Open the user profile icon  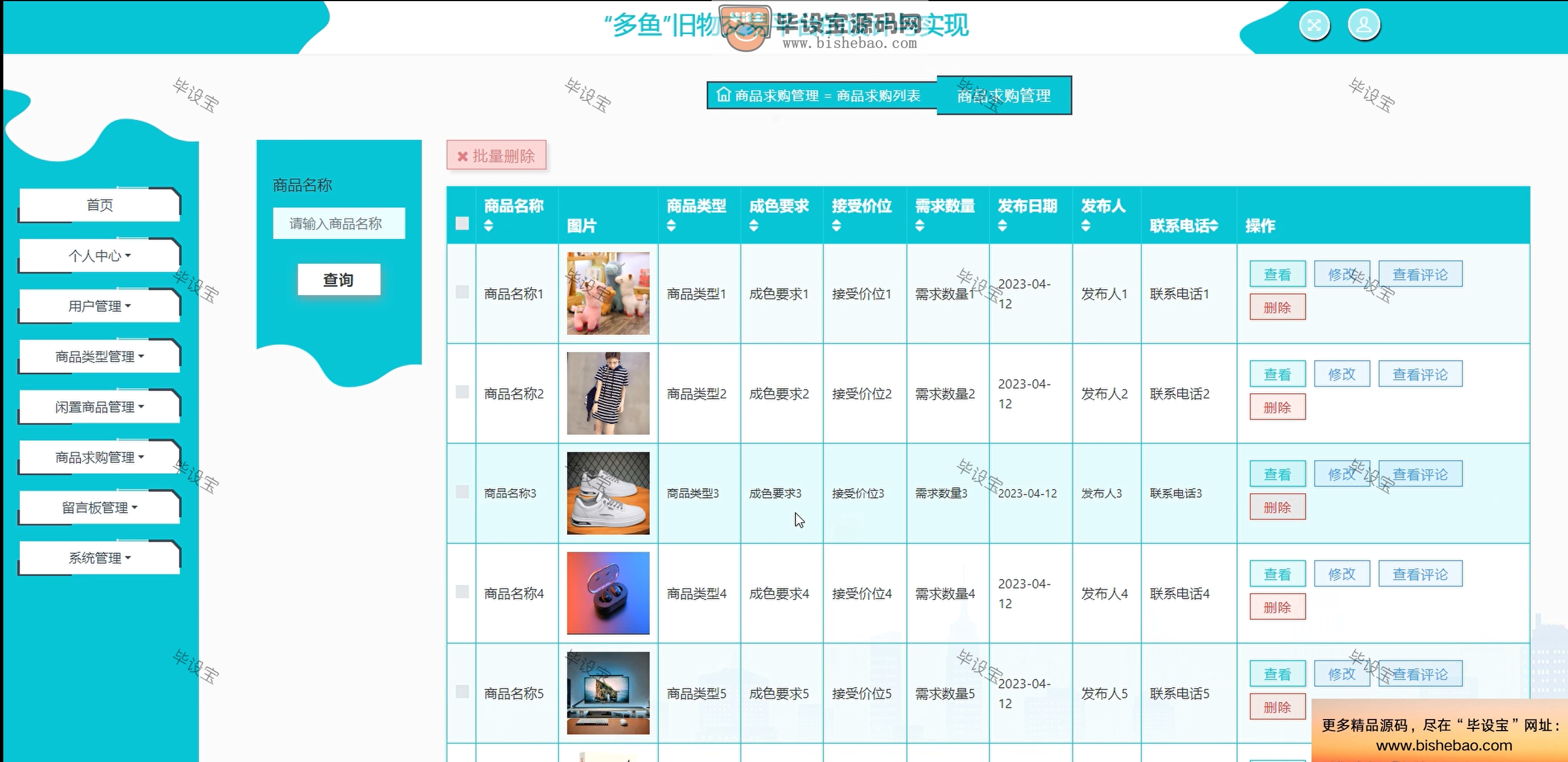point(1363,25)
